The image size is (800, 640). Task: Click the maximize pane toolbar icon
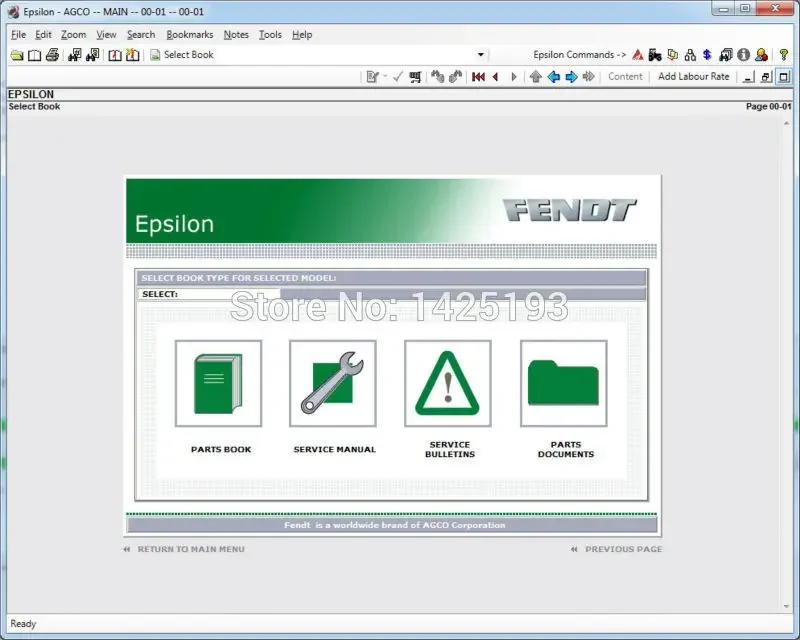(784, 77)
